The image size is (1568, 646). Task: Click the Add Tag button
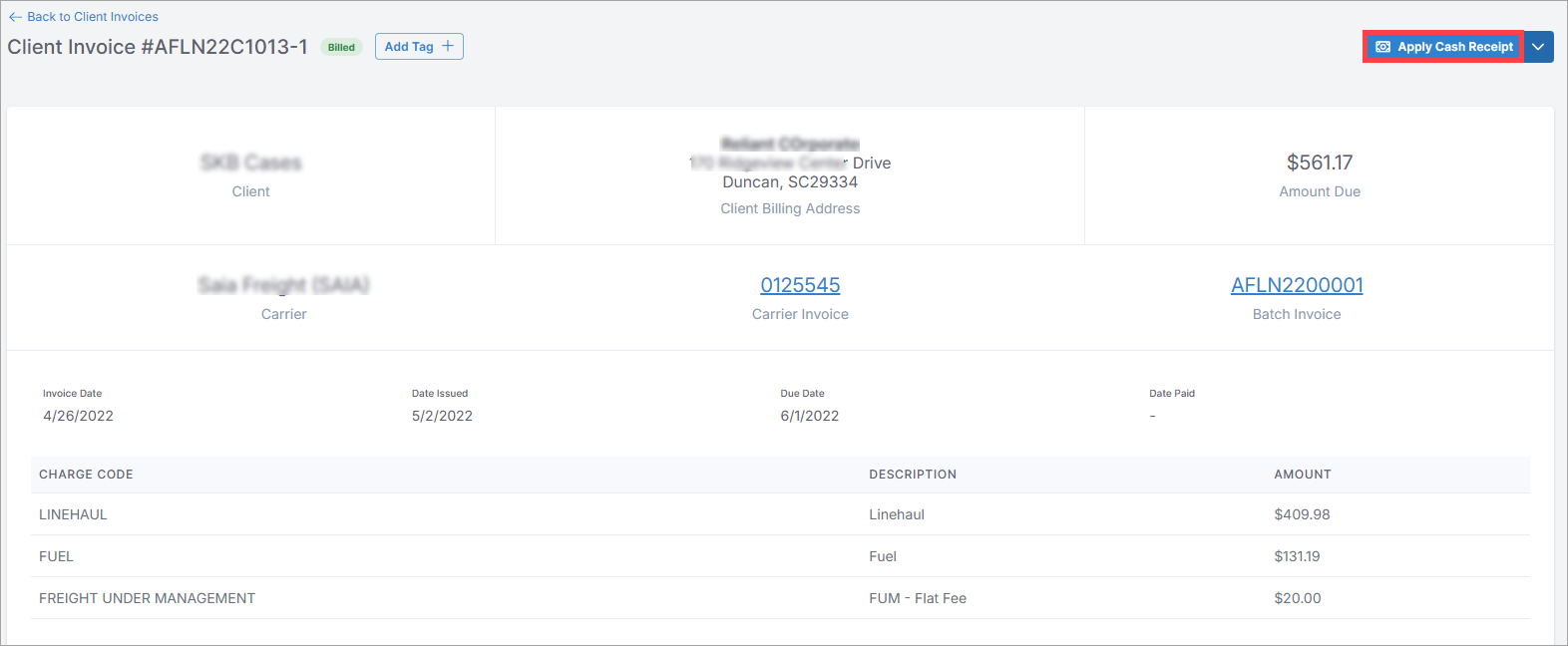tap(419, 47)
